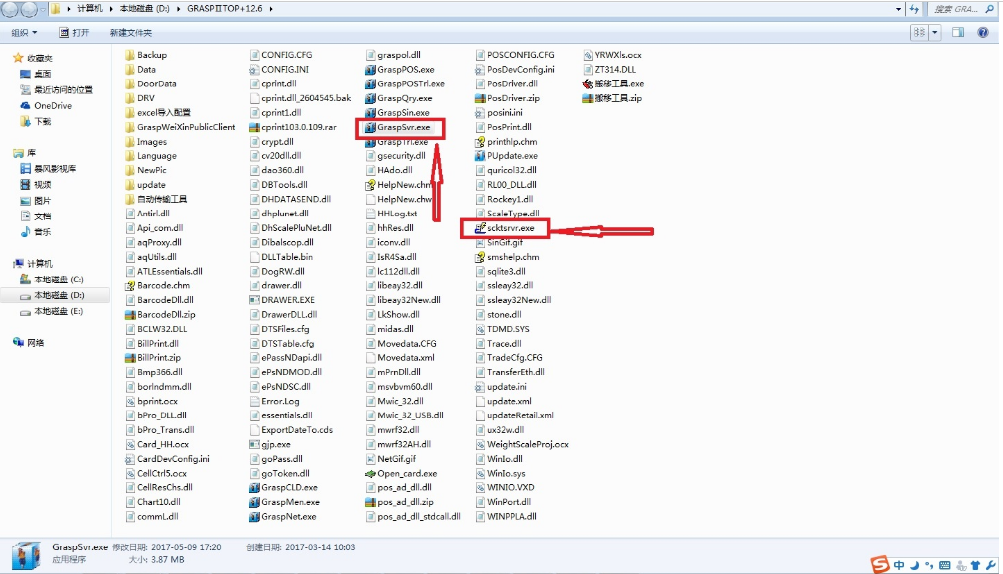Select POSCONFIG.CFG file name

[521, 55]
